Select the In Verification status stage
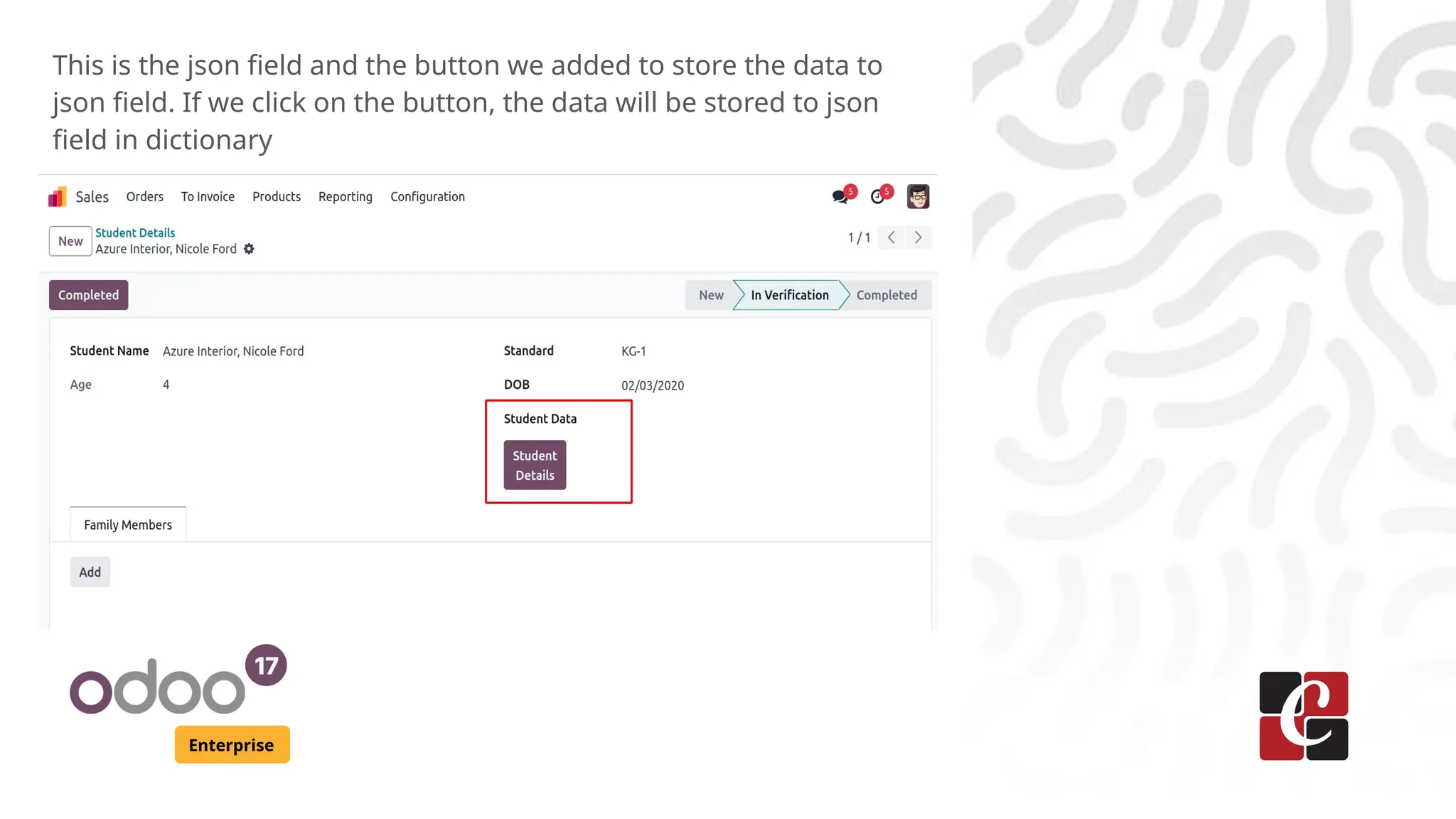 [x=790, y=295]
